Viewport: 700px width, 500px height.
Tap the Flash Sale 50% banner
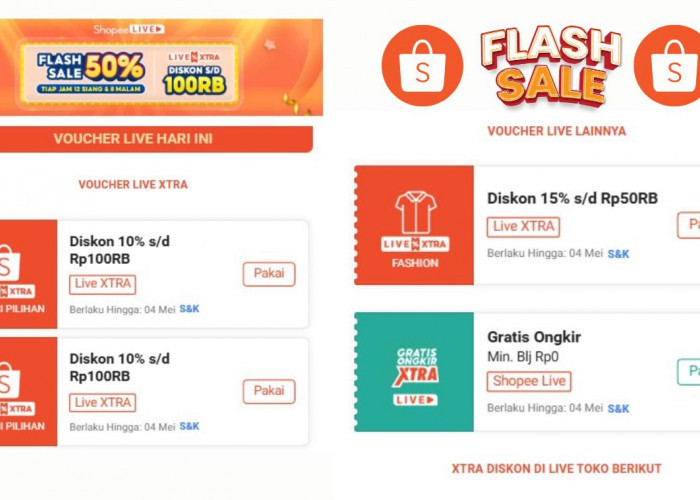tap(92, 68)
